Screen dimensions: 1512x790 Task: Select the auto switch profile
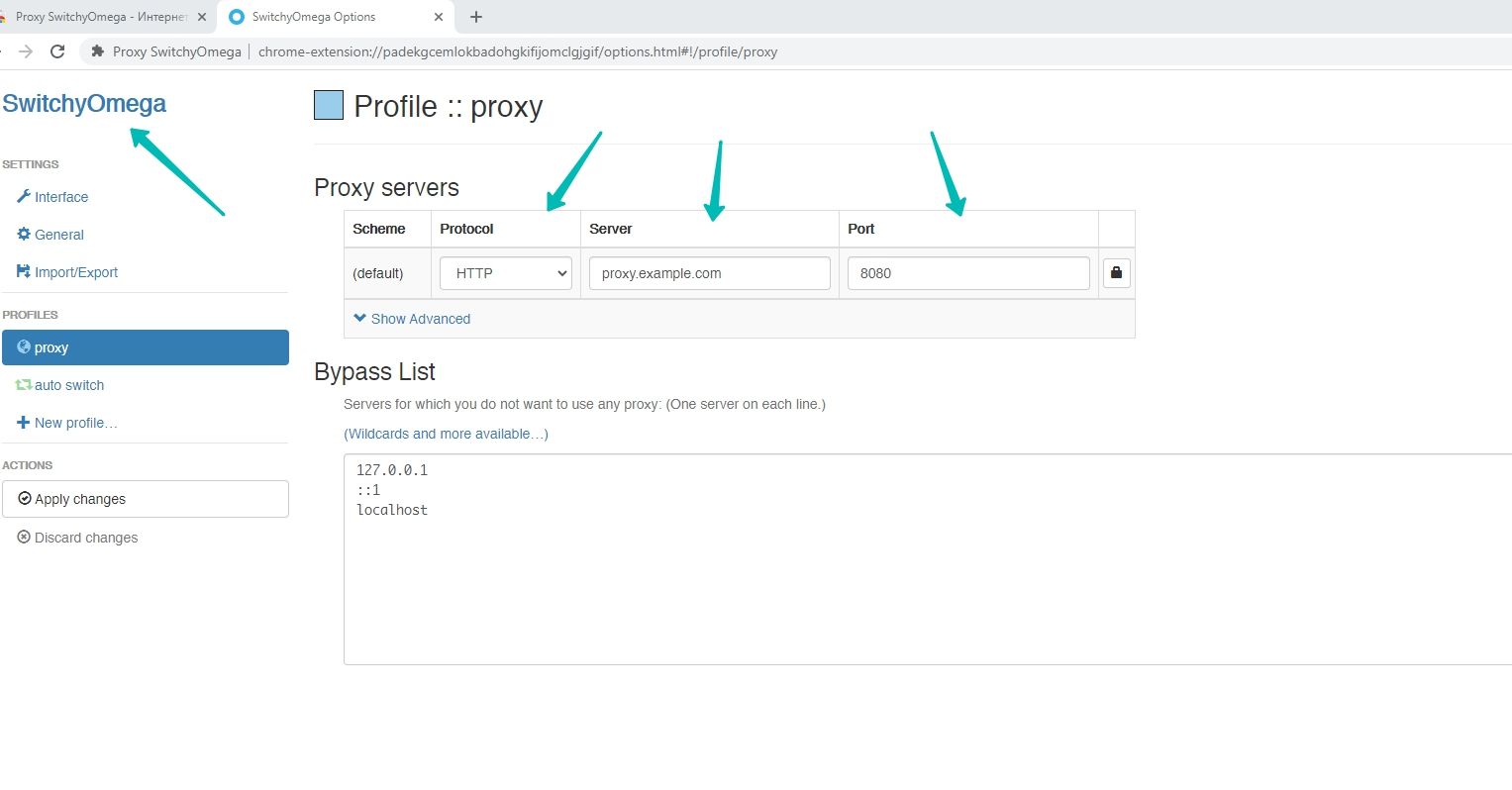coord(60,385)
